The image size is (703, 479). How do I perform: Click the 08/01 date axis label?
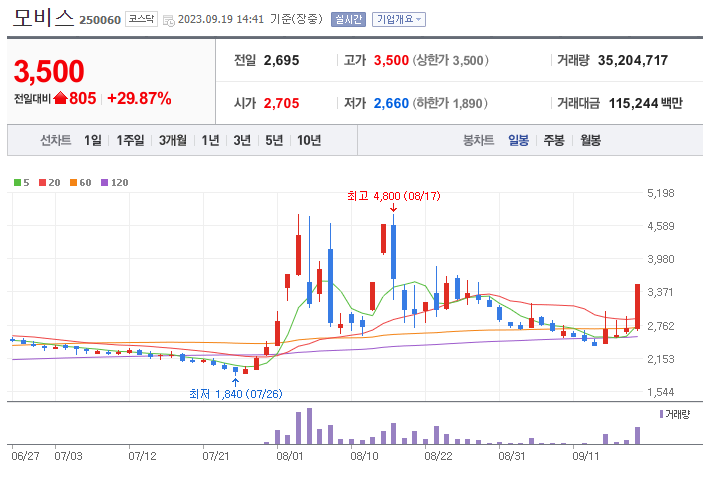(x=290, y=456)
